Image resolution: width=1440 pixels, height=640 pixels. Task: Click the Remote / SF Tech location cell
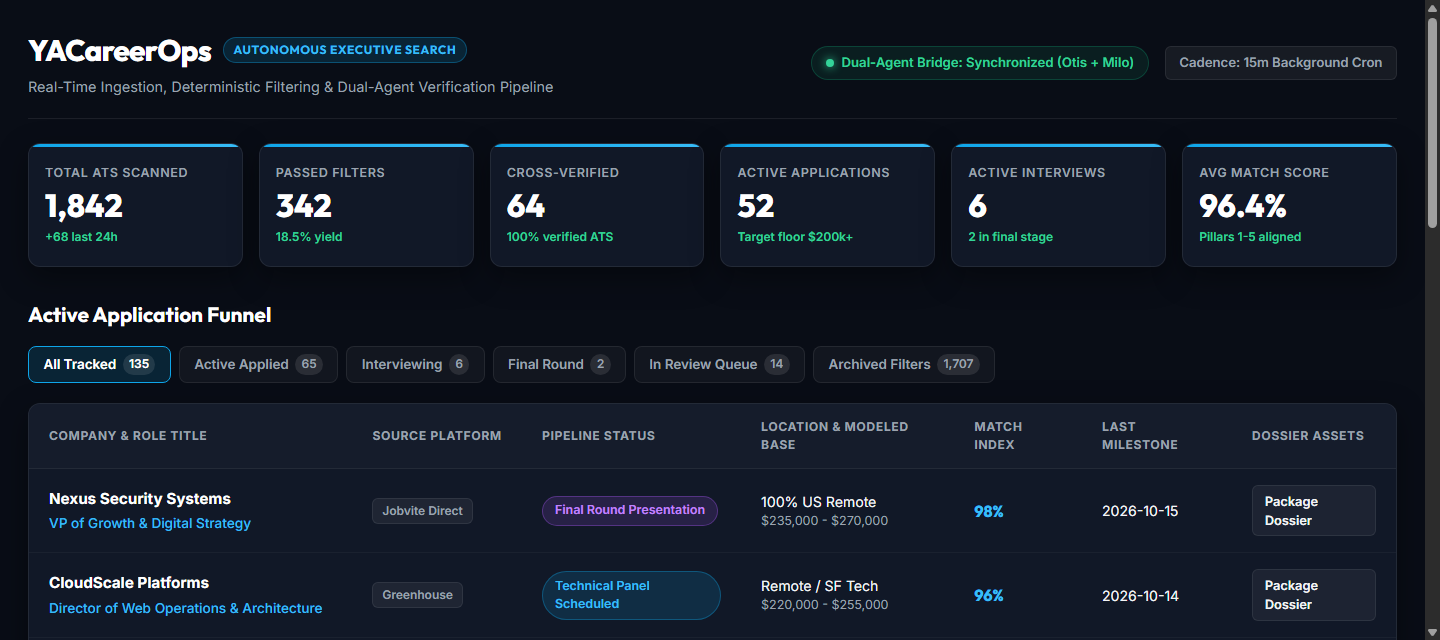click(x=819, y=586)
